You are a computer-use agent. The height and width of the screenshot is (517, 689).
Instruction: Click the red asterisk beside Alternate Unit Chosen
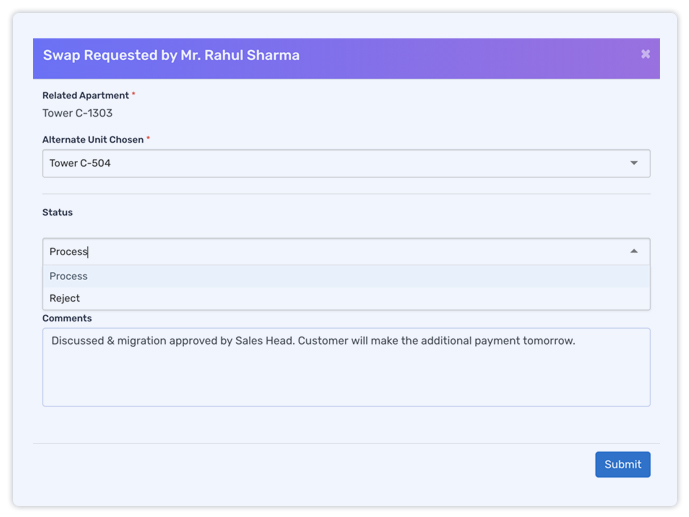click(148, 138)
